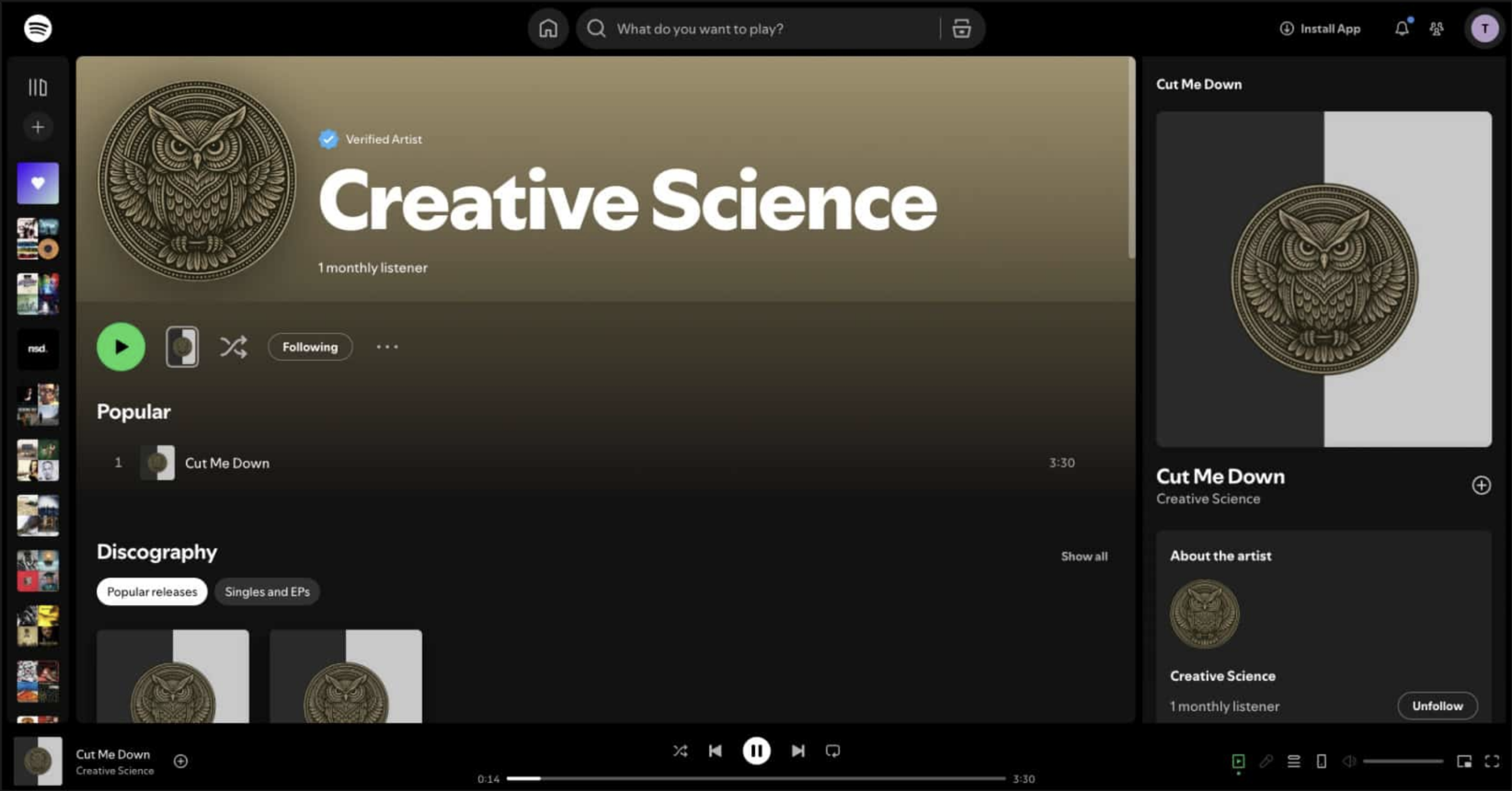Click the large album art in right panel
1512x791 pixels.
[1324, 279]
